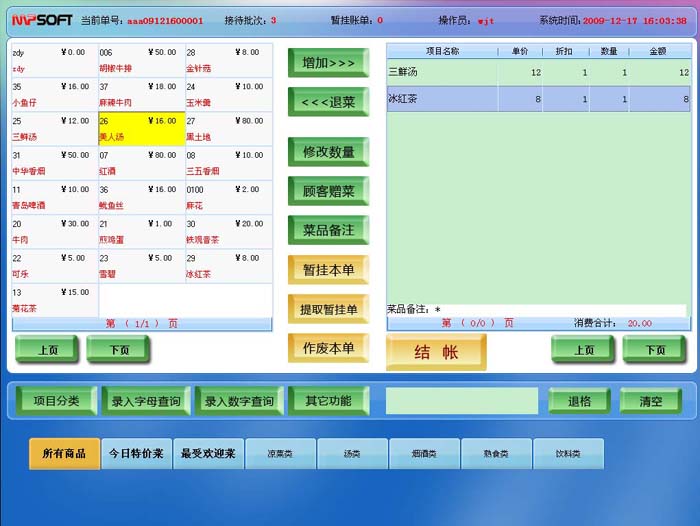Click 修改数量 to change quantity
This screenshot has width=700, height=526.
328,152
